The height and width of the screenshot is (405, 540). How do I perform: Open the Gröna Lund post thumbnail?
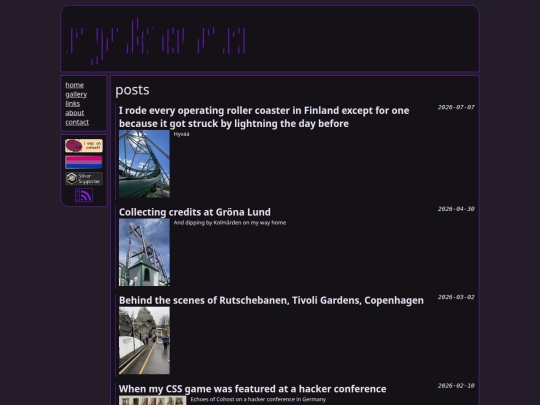click(144, 252)
